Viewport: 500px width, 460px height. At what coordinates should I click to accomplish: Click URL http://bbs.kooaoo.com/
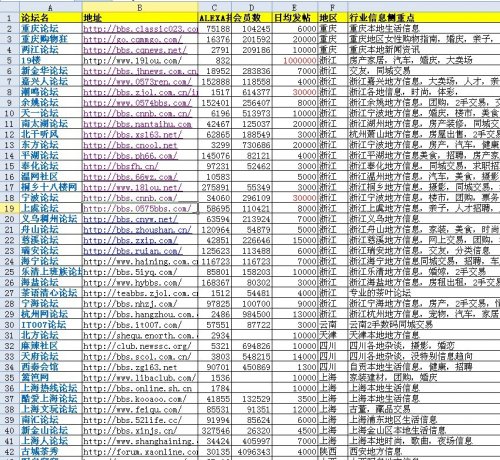(x=135, y=399)
